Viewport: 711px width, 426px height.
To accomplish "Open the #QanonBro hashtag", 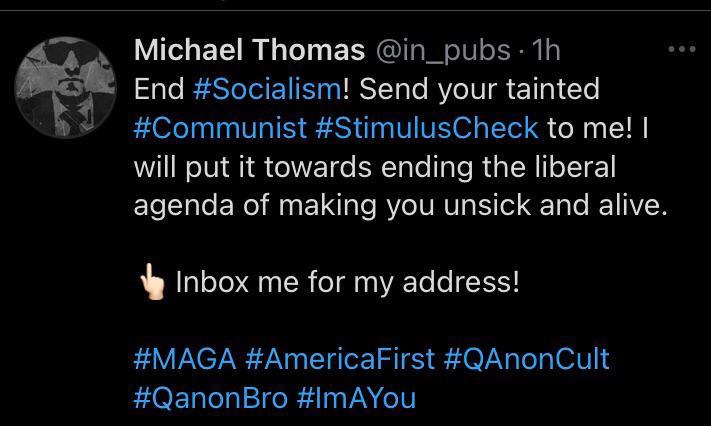I will (210, 398).
